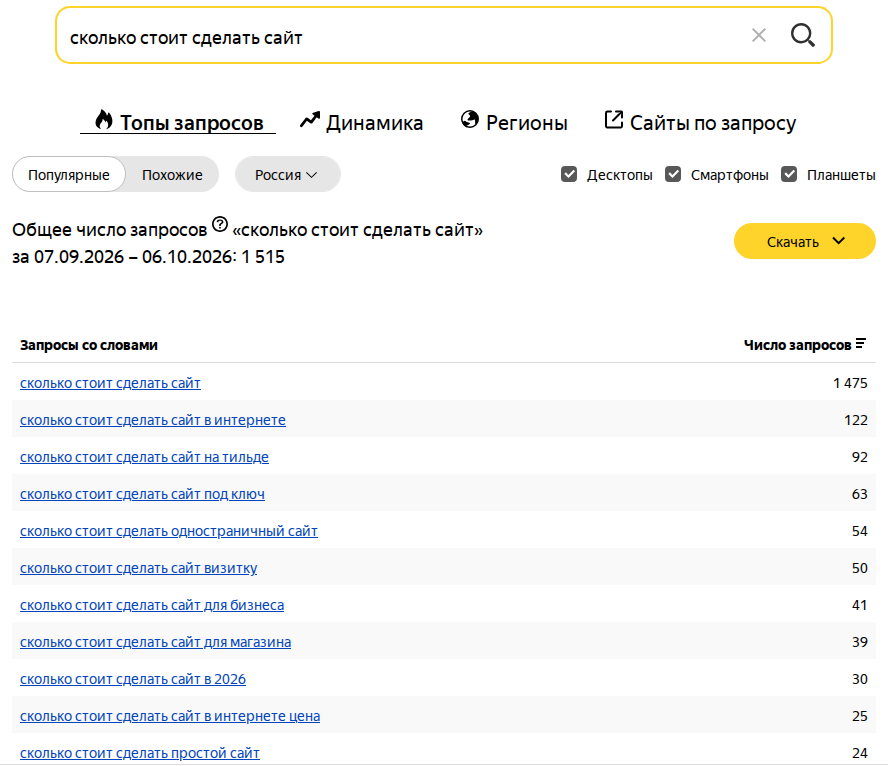Screen dimensions: 888x766
Task: Select the Популярные toggle option
Action: (69, 174)
